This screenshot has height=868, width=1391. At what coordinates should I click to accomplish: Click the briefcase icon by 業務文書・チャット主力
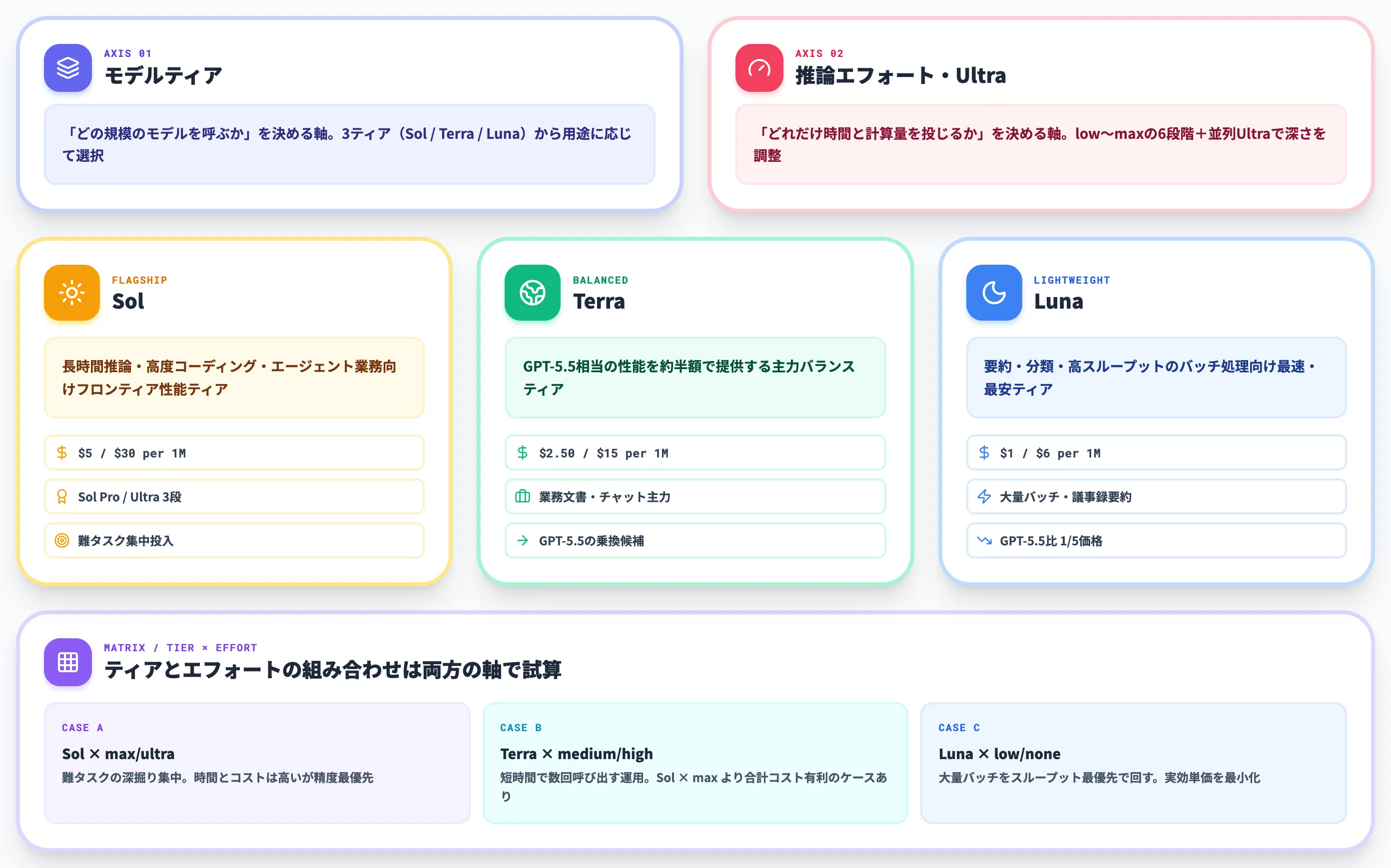click(x=523, y=496)
